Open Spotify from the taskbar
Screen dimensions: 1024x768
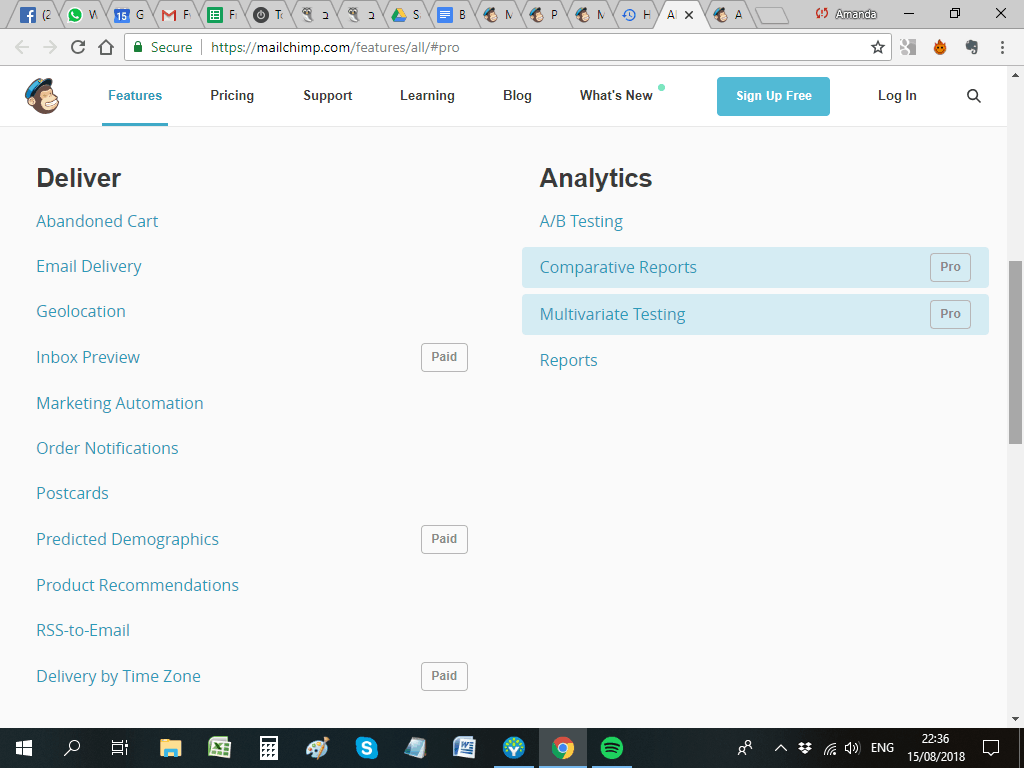tap(611, 748)
